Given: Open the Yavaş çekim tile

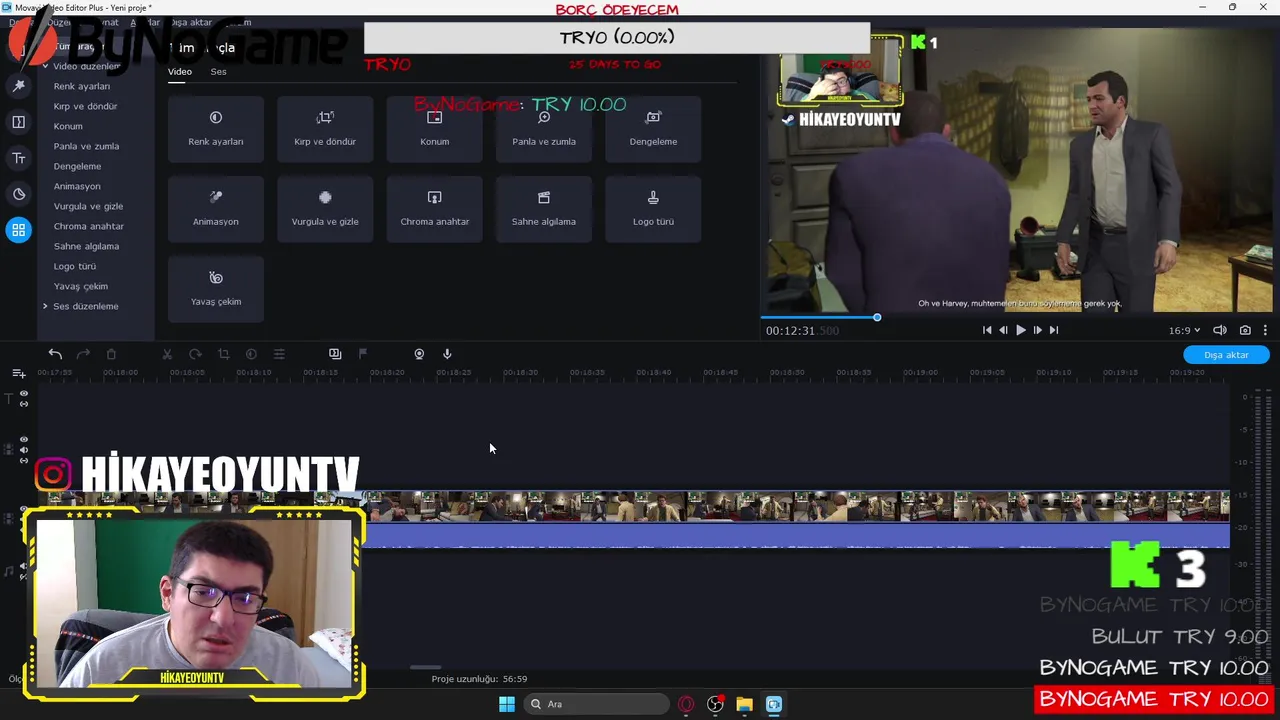Looking at the screenshot, I should 216,289.
